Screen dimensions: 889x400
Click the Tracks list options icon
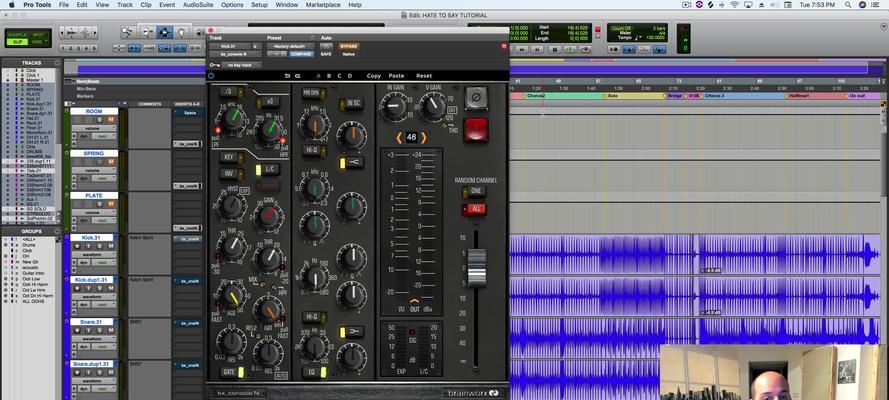[x=57, y=63]
